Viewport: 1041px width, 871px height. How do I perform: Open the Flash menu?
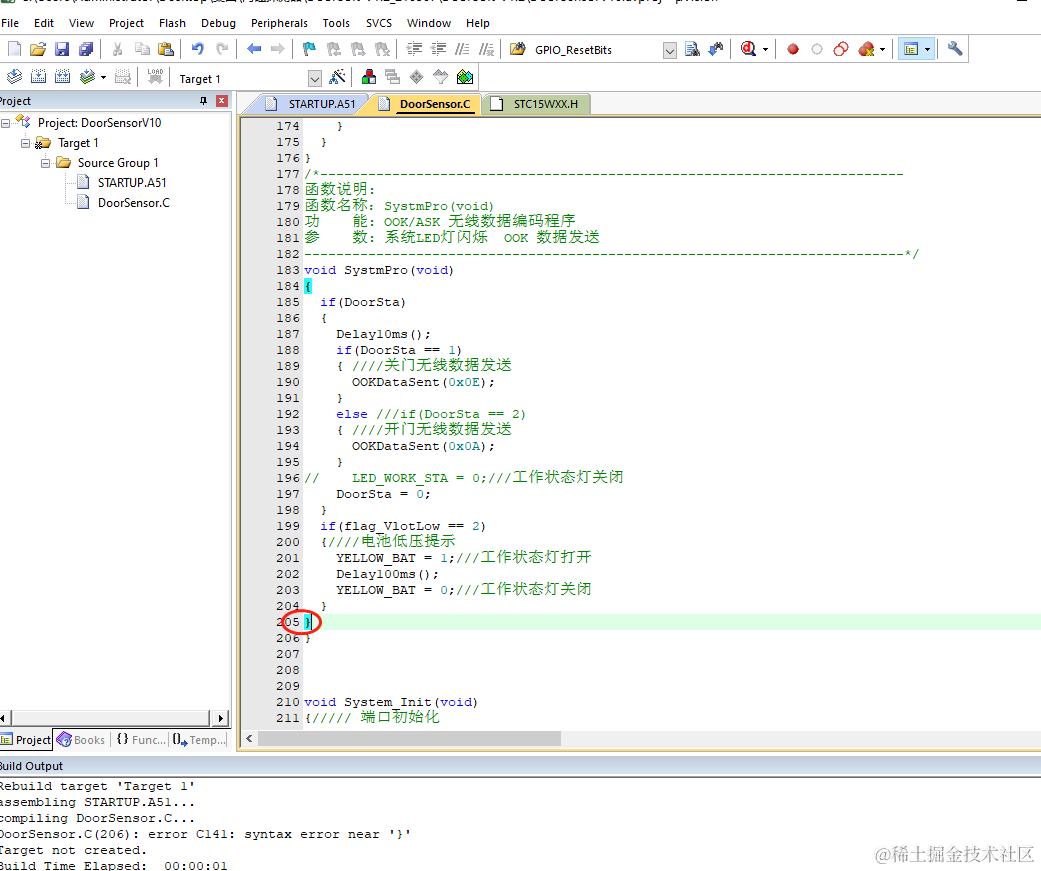click(x=173, y=23)
